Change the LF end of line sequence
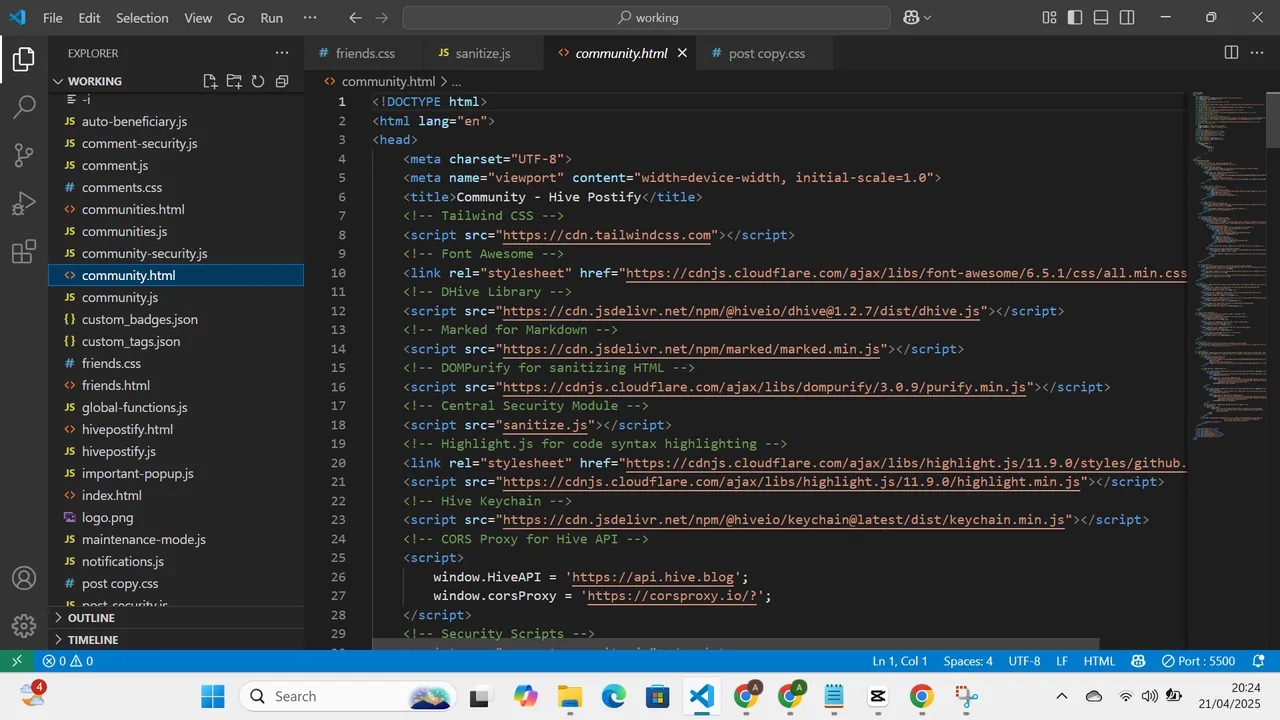The width and height of the screenshot is (1280, 720). pyautogui.click(x=1062, y=661)
